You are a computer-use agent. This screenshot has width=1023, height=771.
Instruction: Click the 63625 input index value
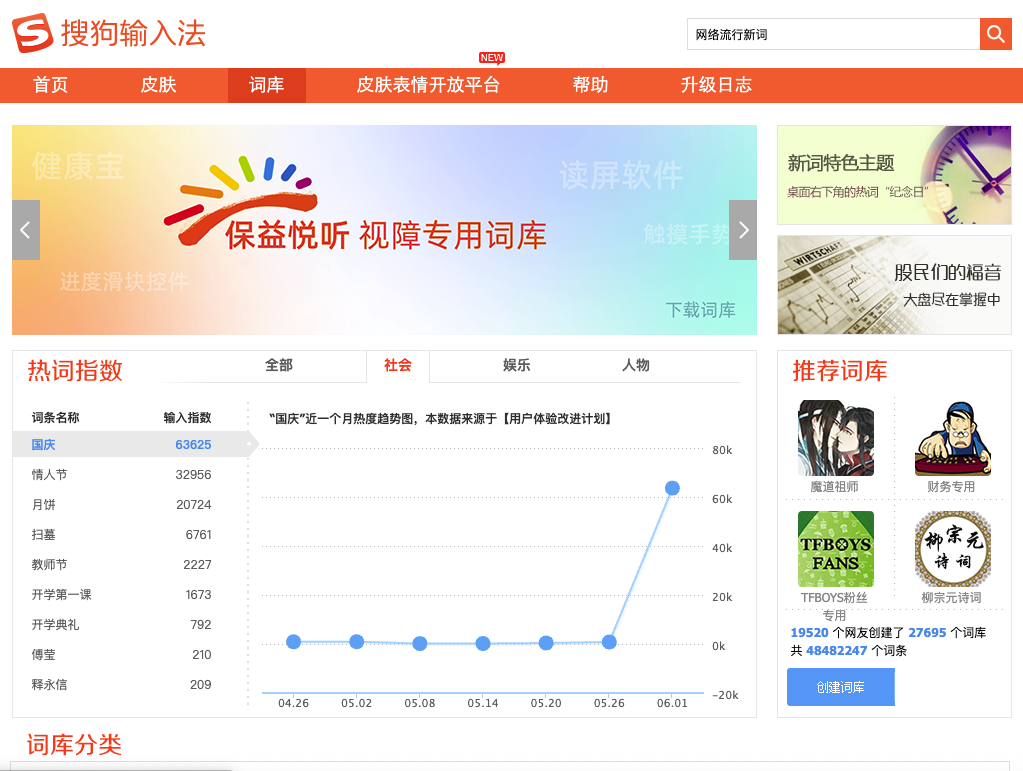coord(193,445)
